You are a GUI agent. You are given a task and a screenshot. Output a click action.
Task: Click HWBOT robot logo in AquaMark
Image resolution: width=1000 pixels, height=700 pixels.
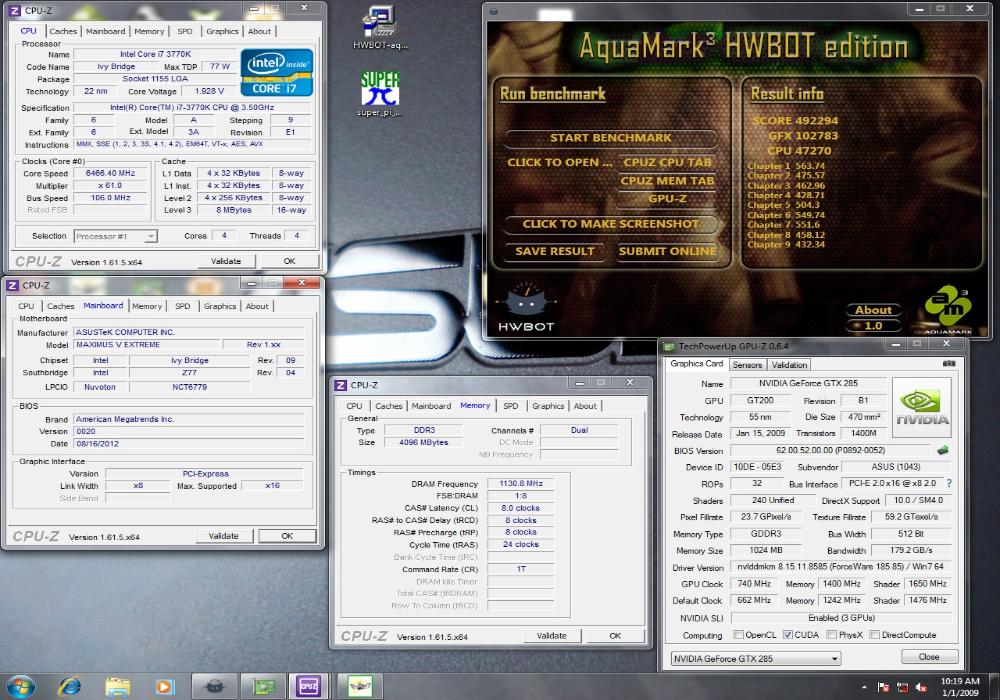click(526, 307)
